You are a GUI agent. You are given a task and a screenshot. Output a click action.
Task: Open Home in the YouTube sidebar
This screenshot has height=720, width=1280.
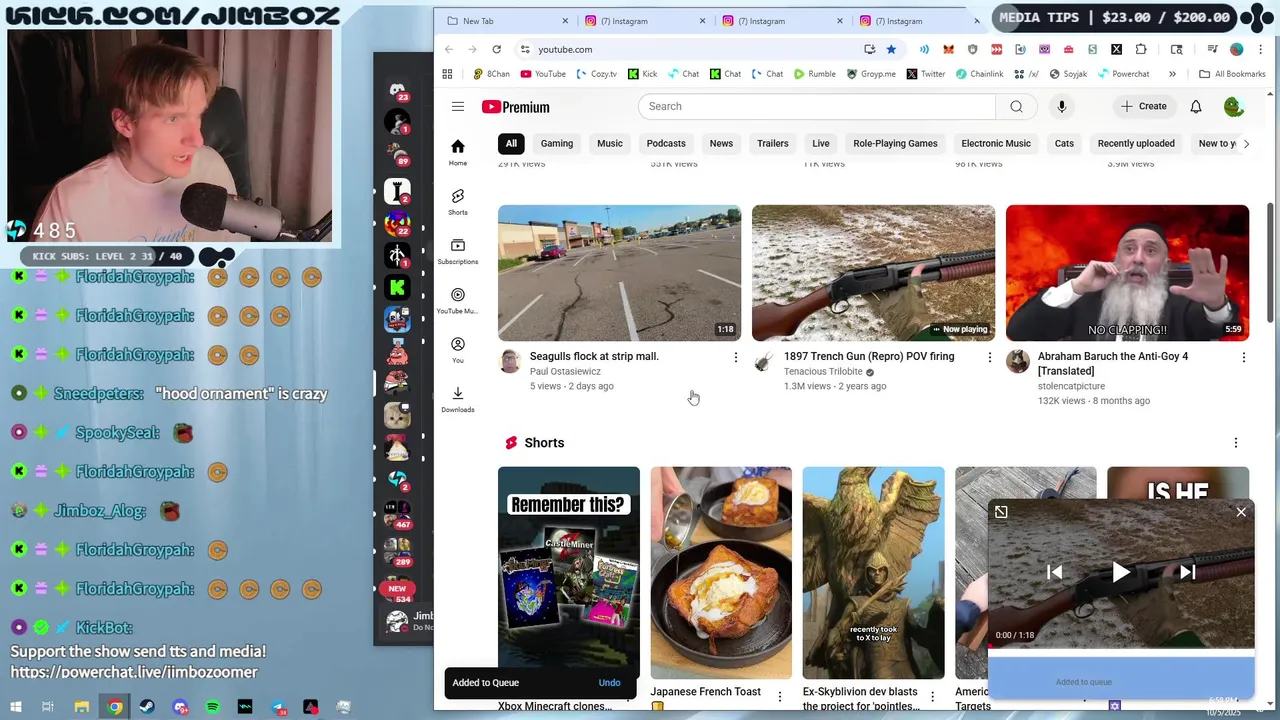point(458,152)
